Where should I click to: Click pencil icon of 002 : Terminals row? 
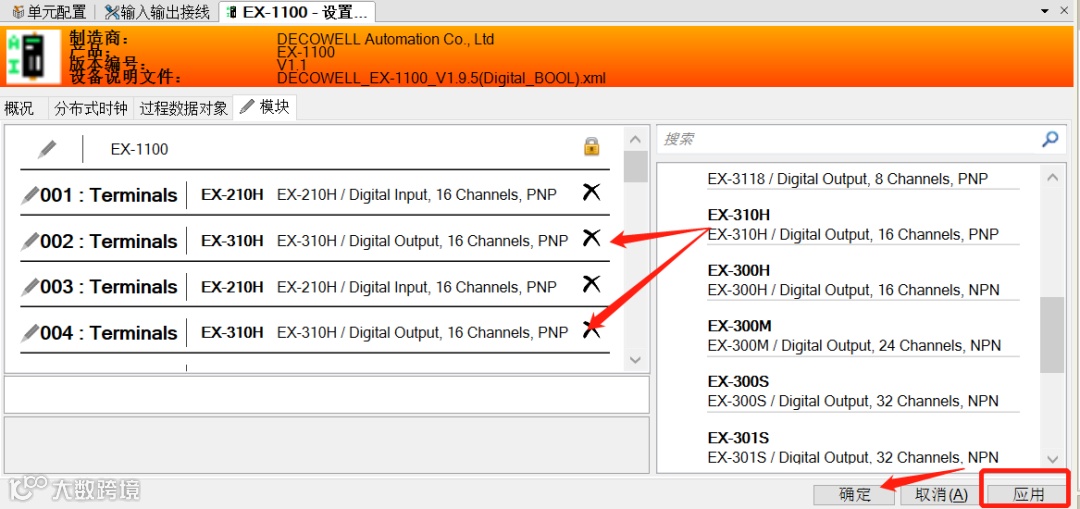[x=30, y=242]
